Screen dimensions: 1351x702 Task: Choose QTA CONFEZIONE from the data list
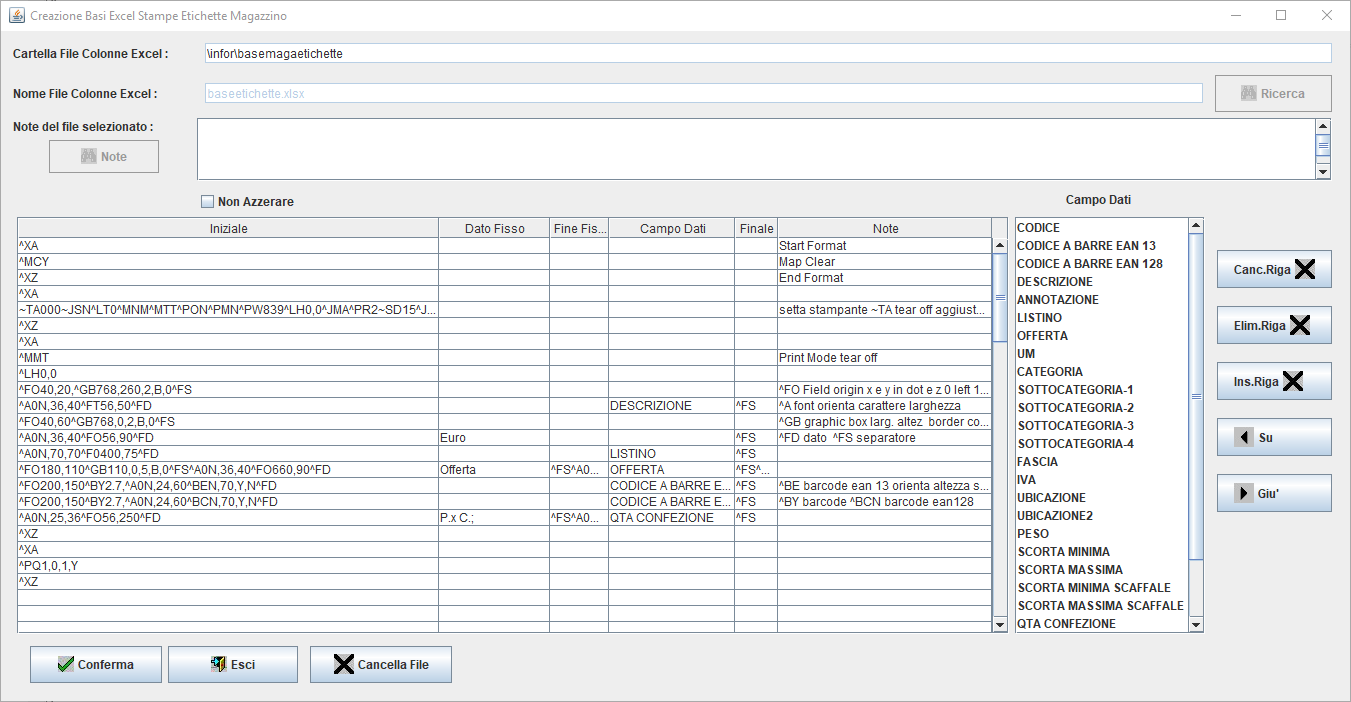tap(1066, 624)
